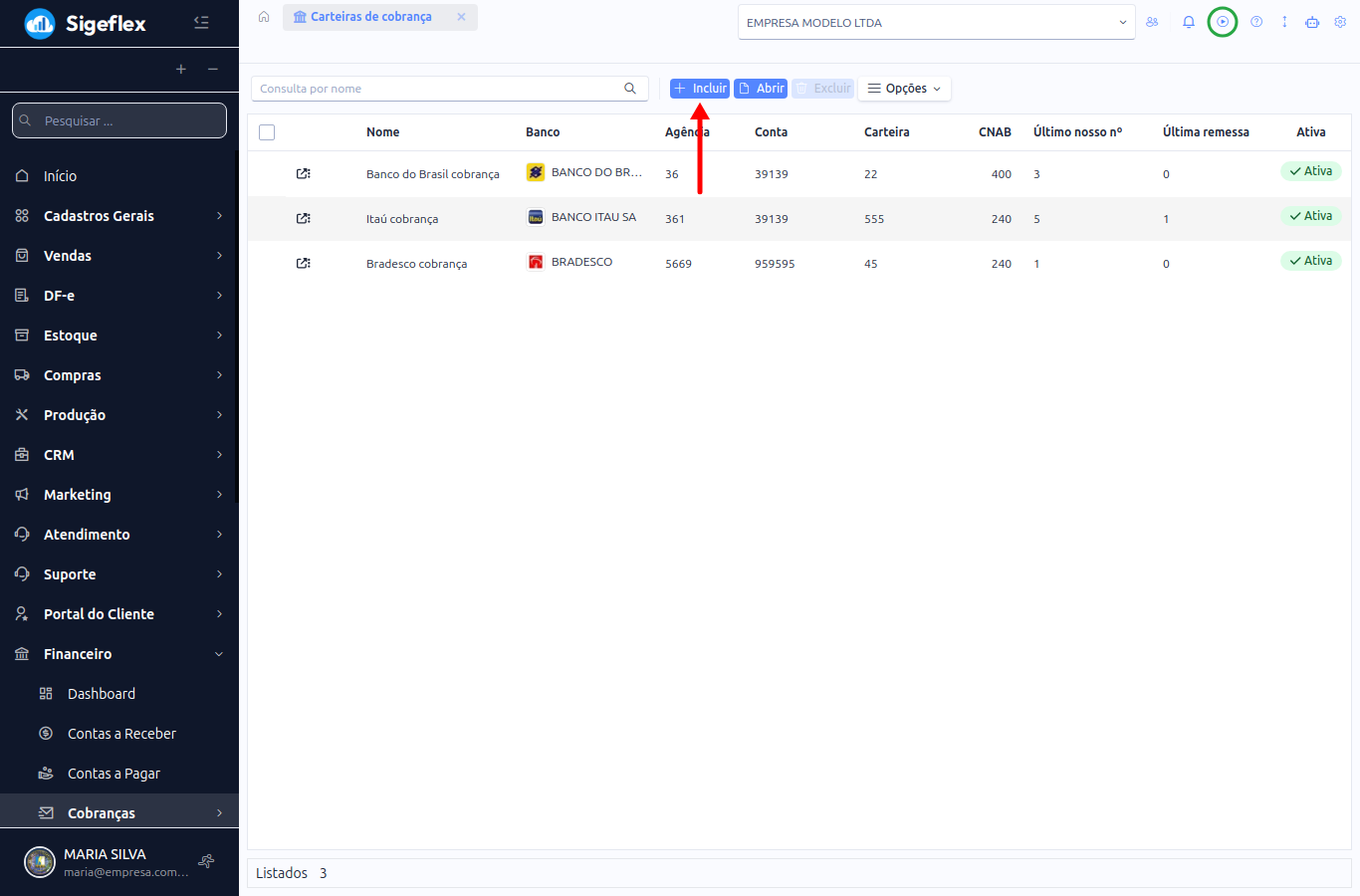Open Financeiro Dashboard in the sidebar
This screenshot has height=896, width=1360.
tap(119, 694)
